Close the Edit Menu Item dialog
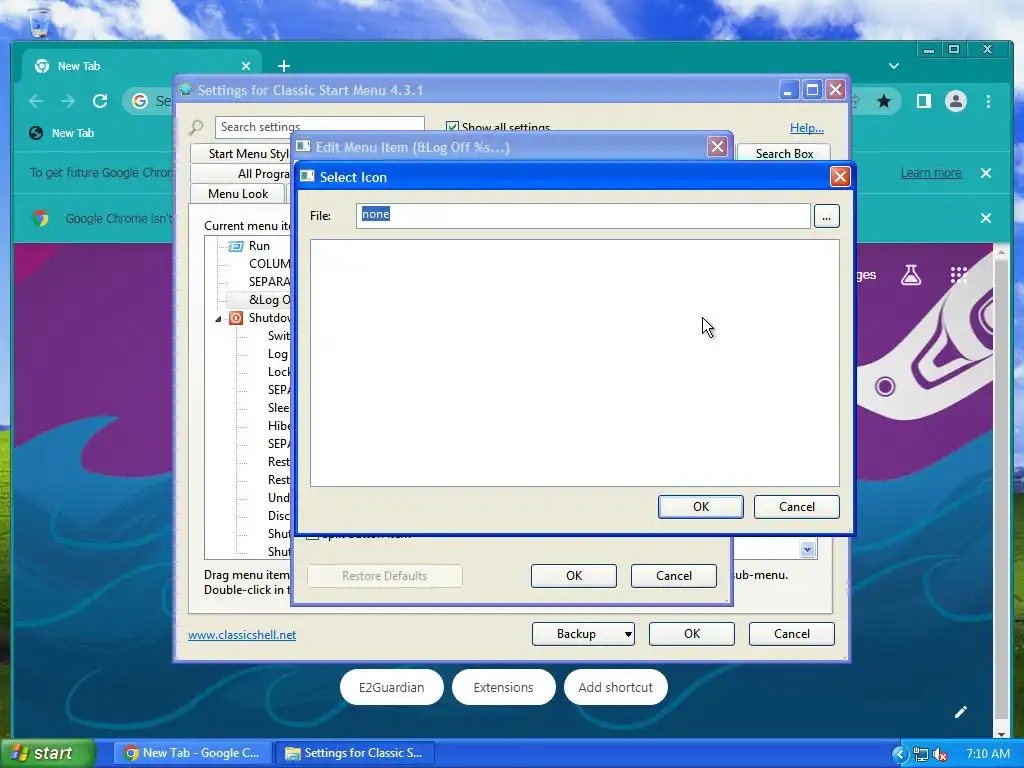The image size is (1024, 768). pos(717,147)
